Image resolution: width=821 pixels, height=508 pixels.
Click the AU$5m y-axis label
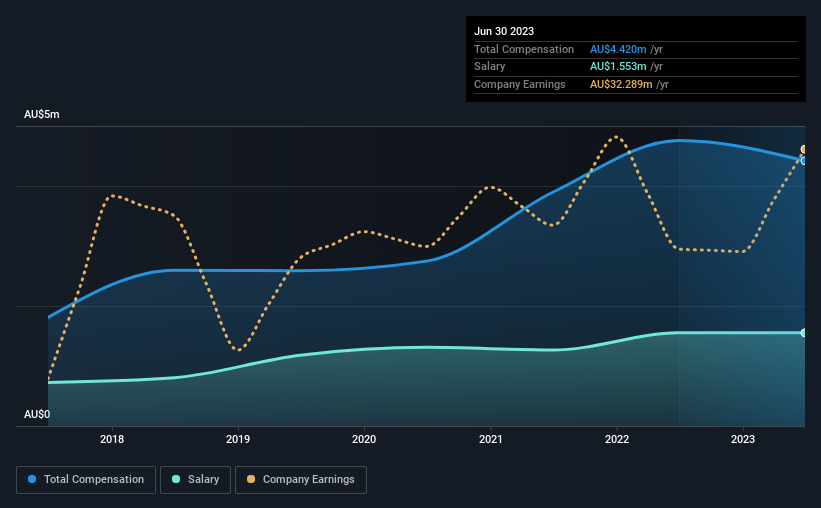[x=42, y=115]
